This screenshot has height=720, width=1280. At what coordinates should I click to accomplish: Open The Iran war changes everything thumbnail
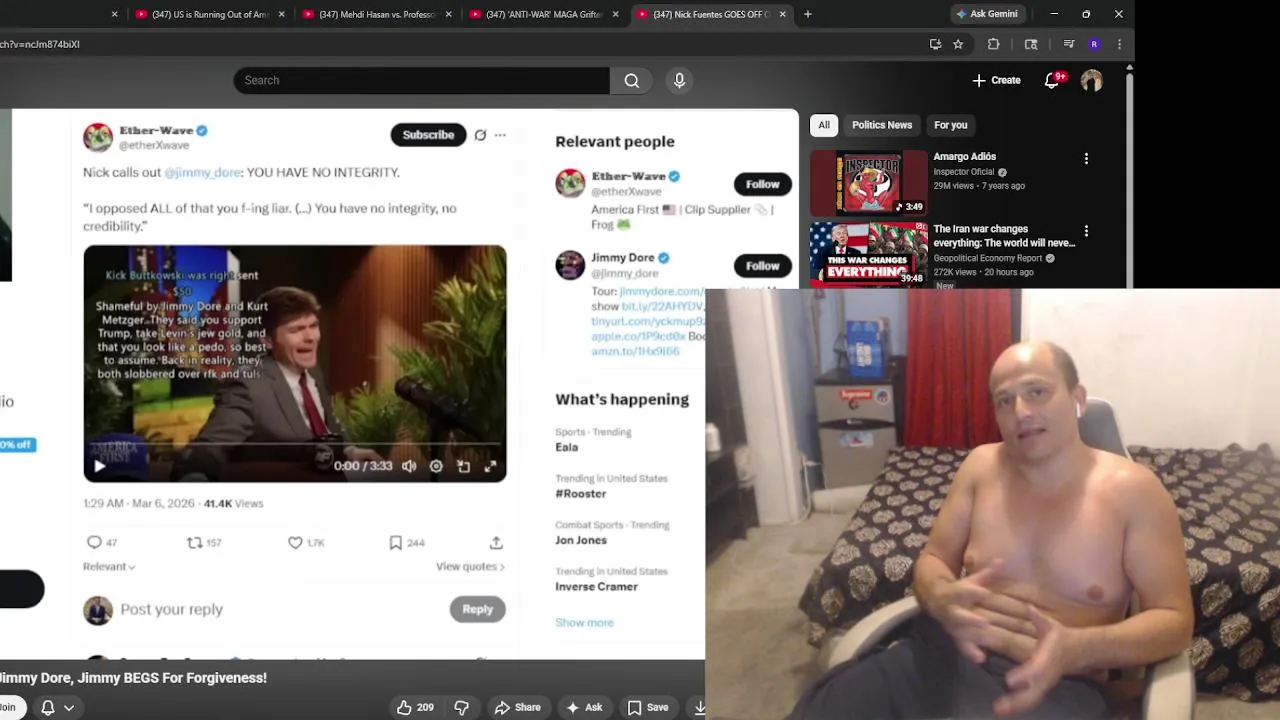pyautogui.click(x=869, y=253)
